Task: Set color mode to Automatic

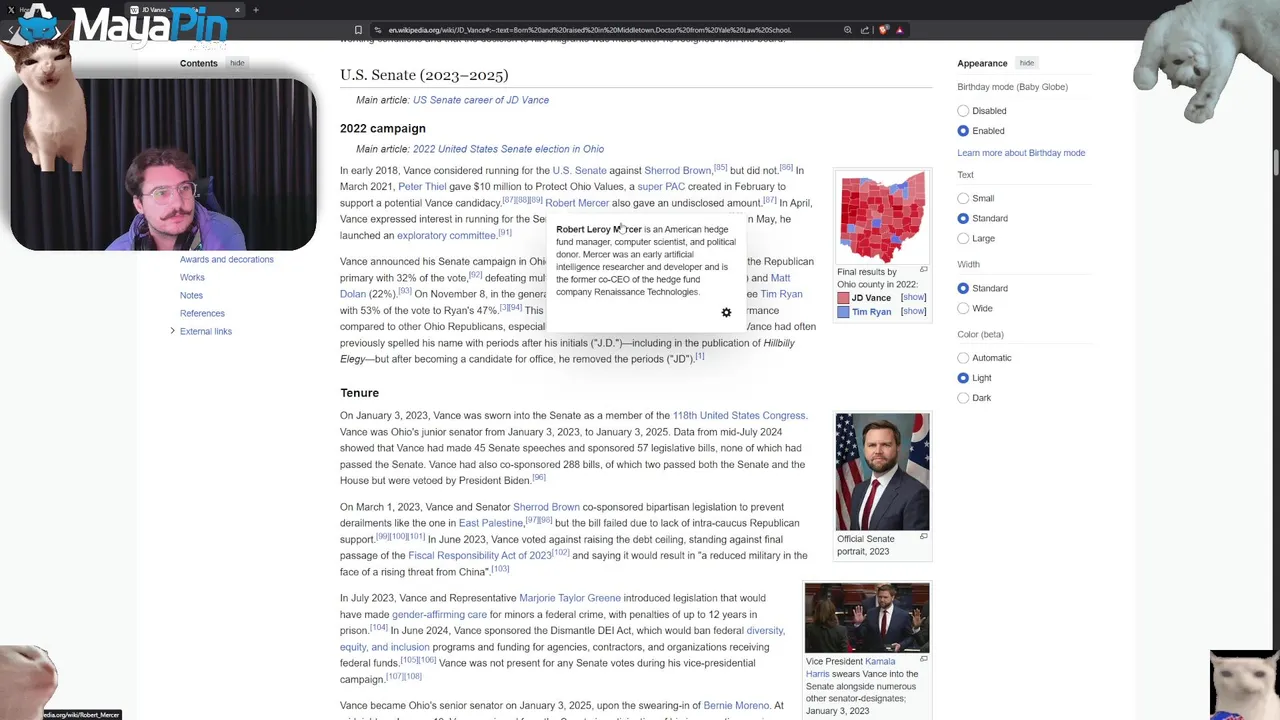Action: 963,358
